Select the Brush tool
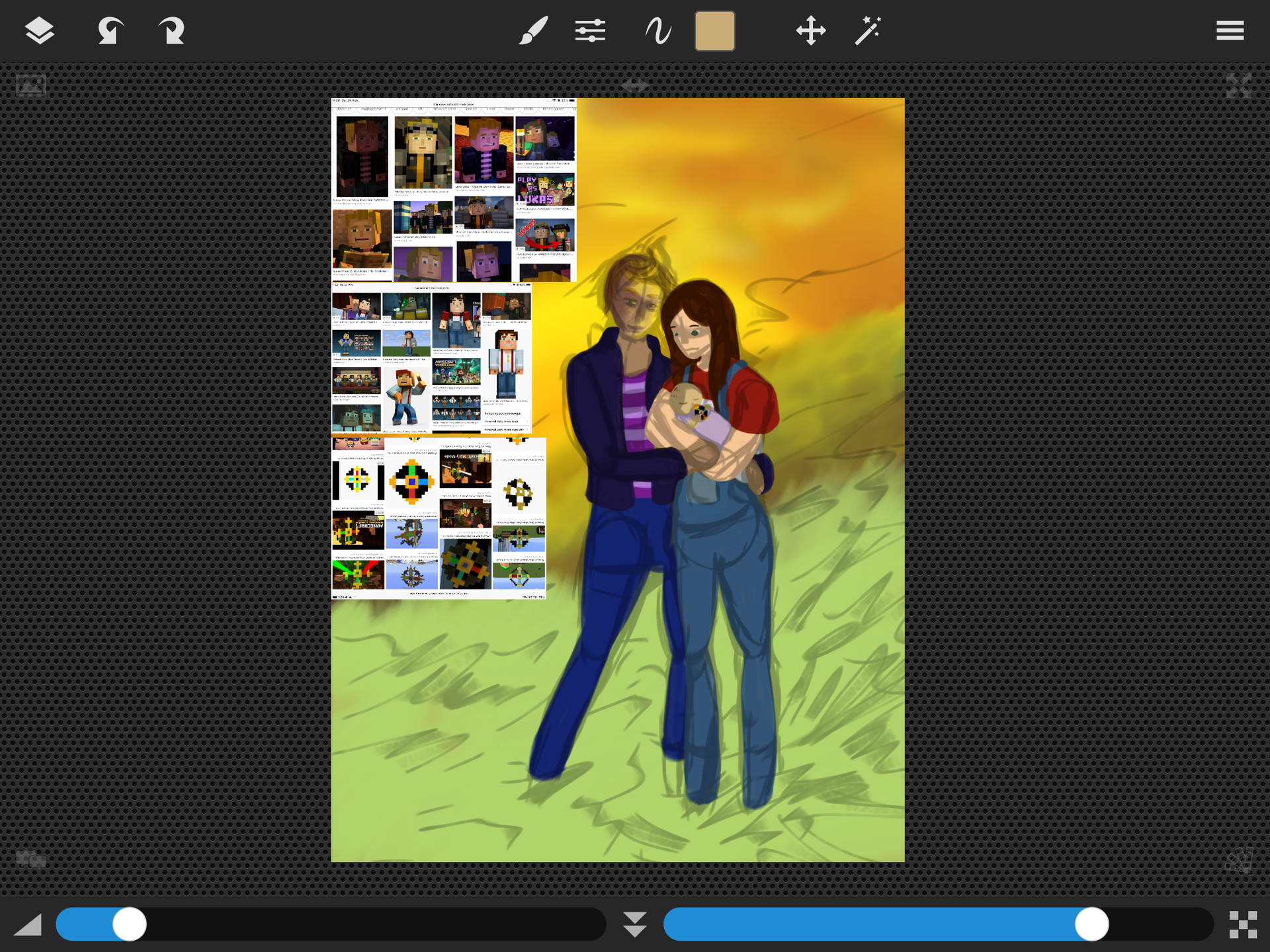Image resolution: width=1270 pixels, height=952 pixels. tap(533, 30)
